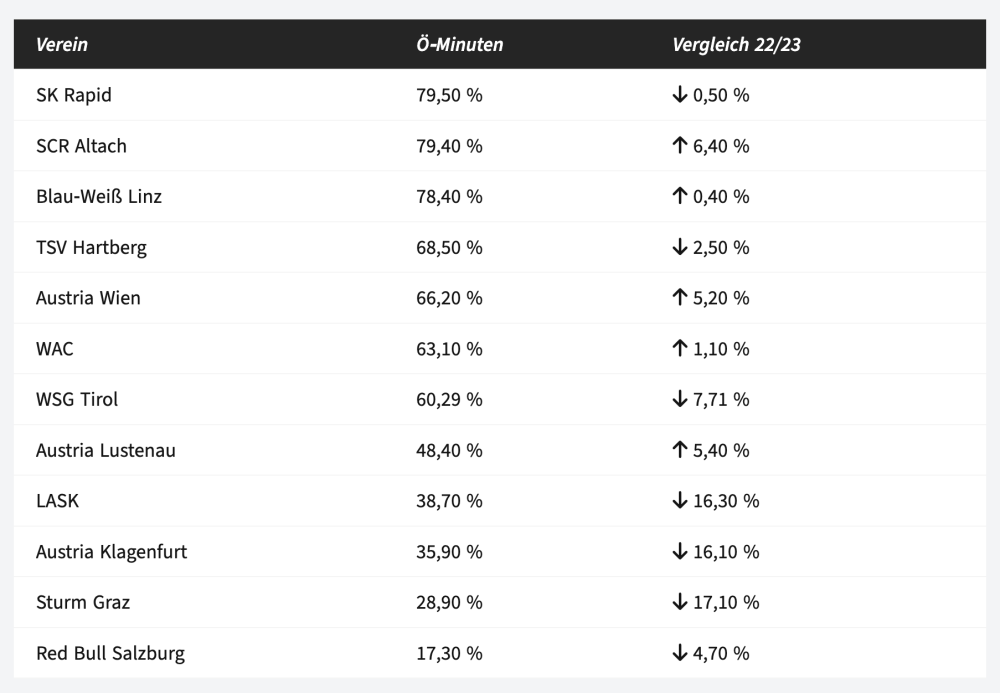Click the down arrow in the Sturm Graz row
The width and height of the screenshot is (1000, 693).
point(680,602)
